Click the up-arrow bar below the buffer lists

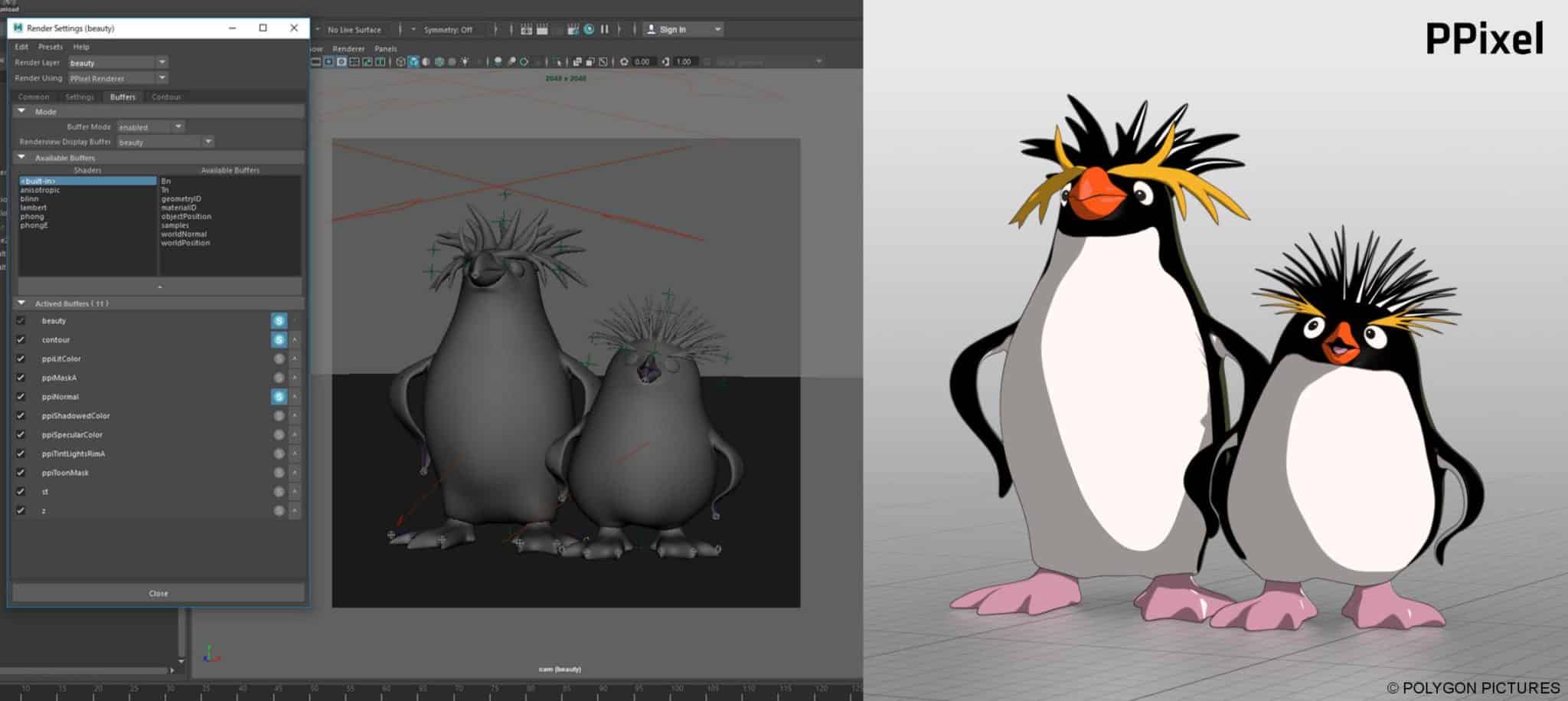click(159, 287)
